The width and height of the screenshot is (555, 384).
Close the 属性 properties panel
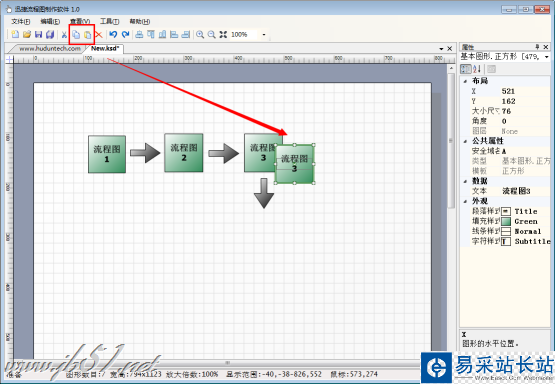coord(546,47)
